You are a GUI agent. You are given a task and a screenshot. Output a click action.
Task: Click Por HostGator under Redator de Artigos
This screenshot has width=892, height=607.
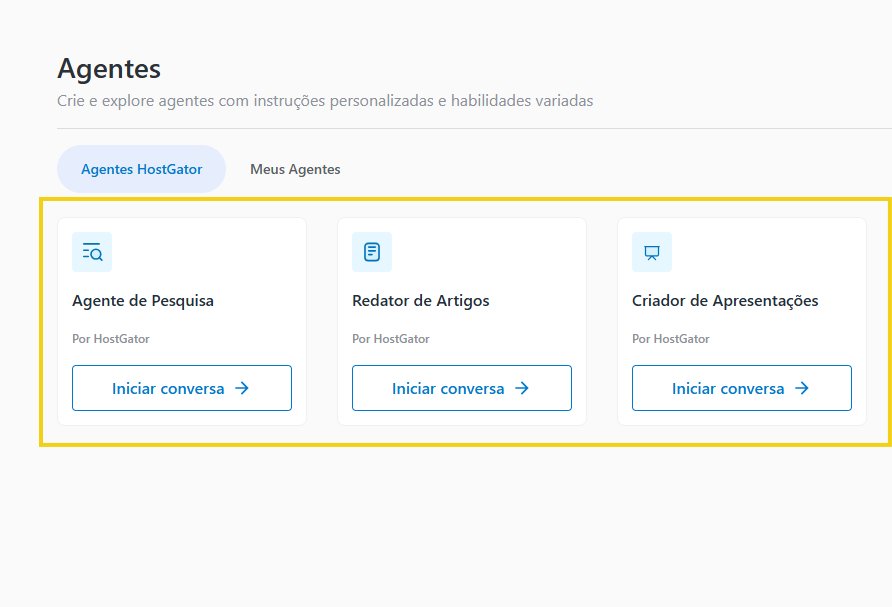[x=391, y=338]
